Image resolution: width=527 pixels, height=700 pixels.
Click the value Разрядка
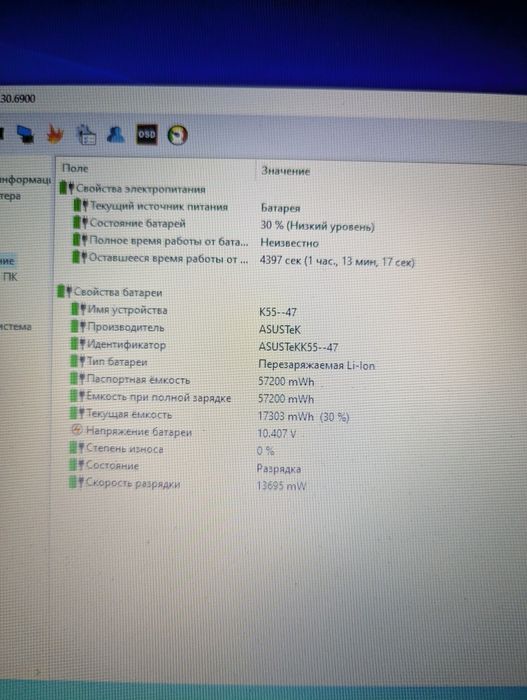(279, 468)
